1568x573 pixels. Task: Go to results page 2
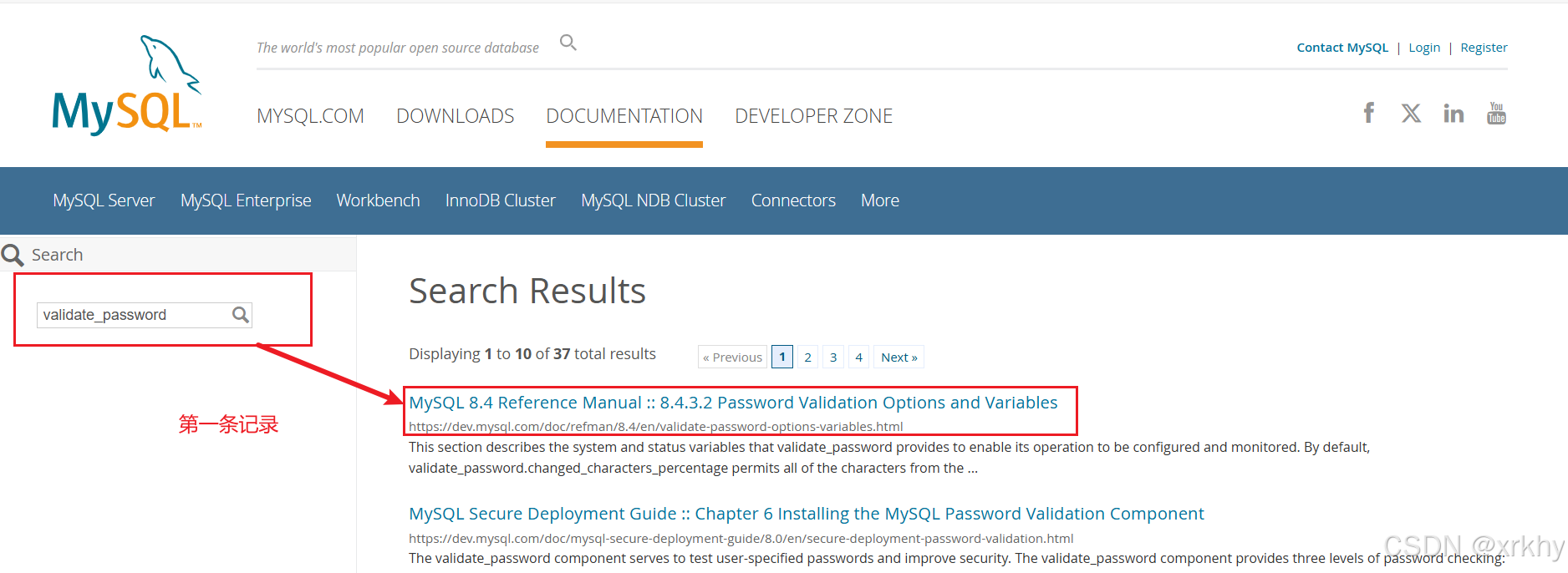click(807, 357)
